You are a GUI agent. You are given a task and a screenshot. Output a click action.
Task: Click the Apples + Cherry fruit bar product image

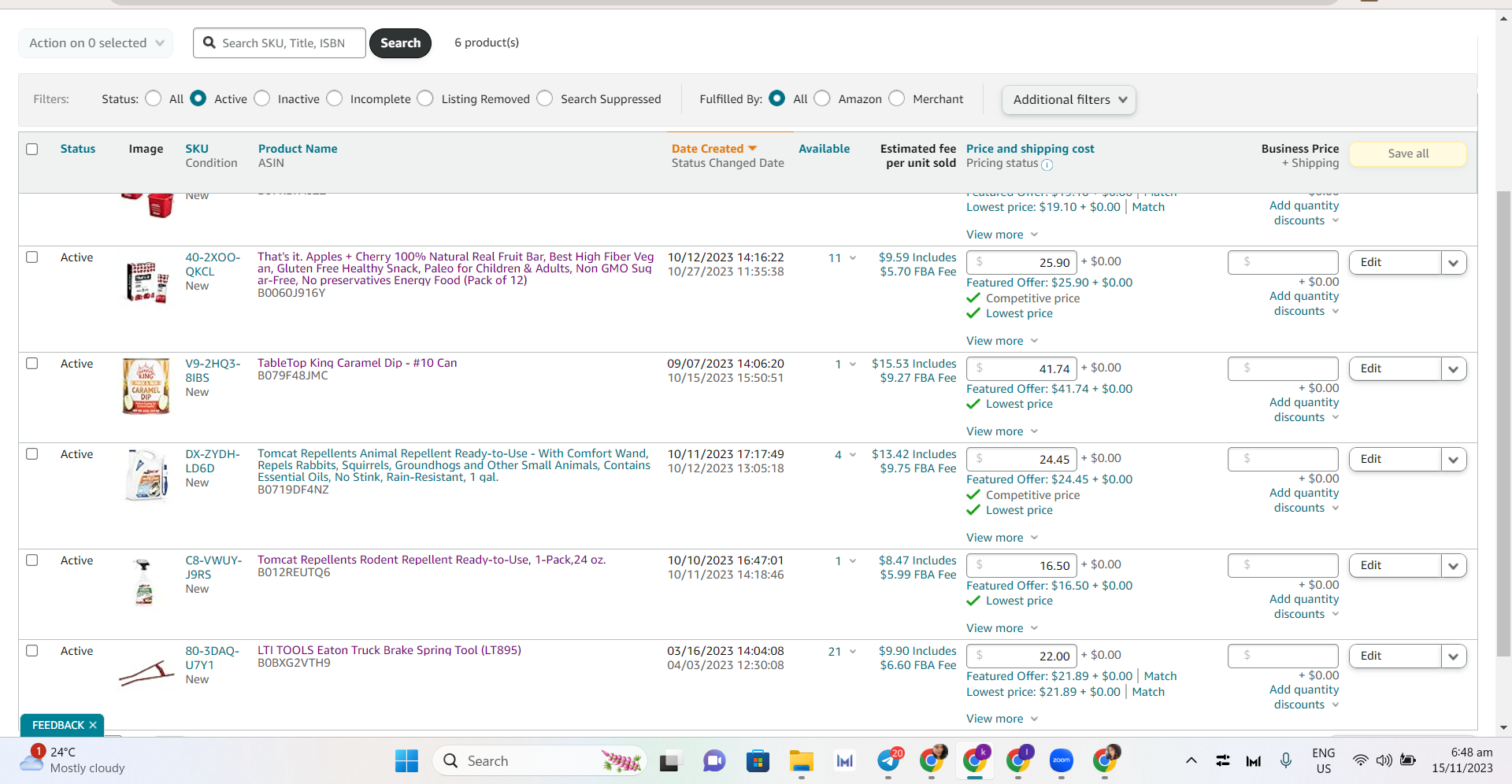(x=147, y=282)
